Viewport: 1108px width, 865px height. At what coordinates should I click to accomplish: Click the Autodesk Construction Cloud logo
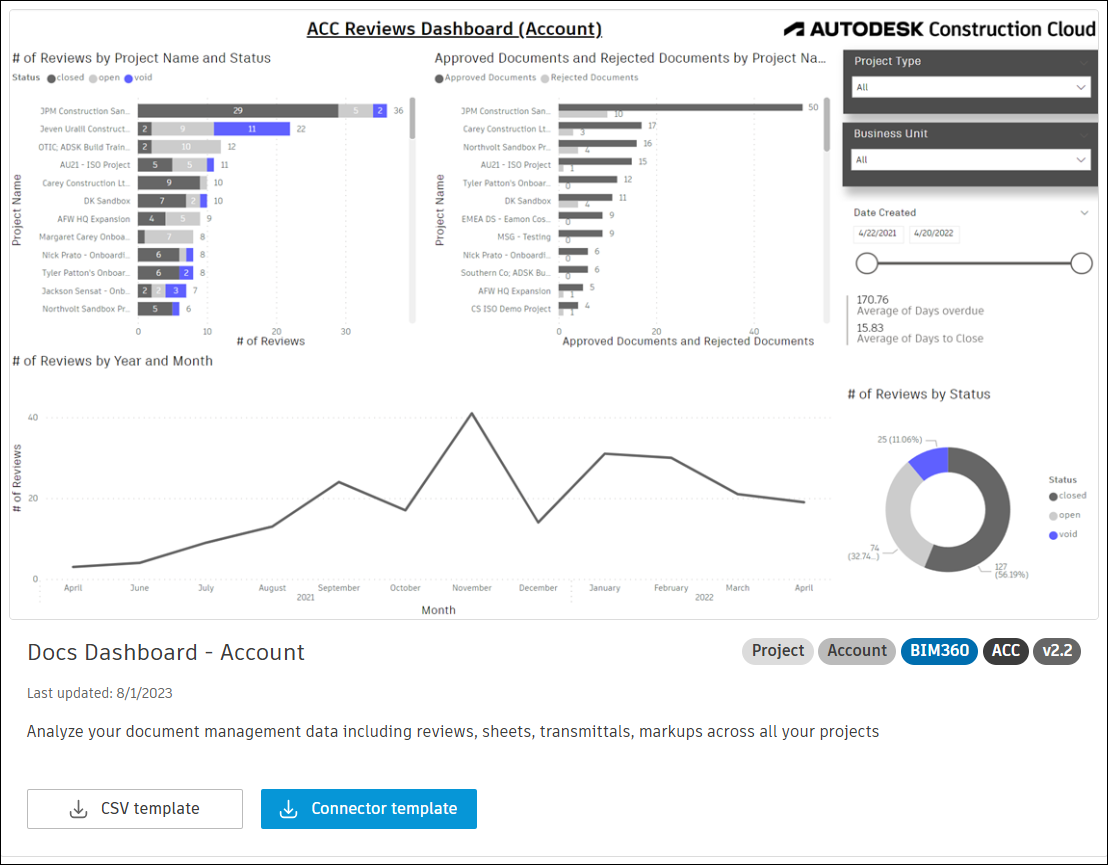coord(940,29)
